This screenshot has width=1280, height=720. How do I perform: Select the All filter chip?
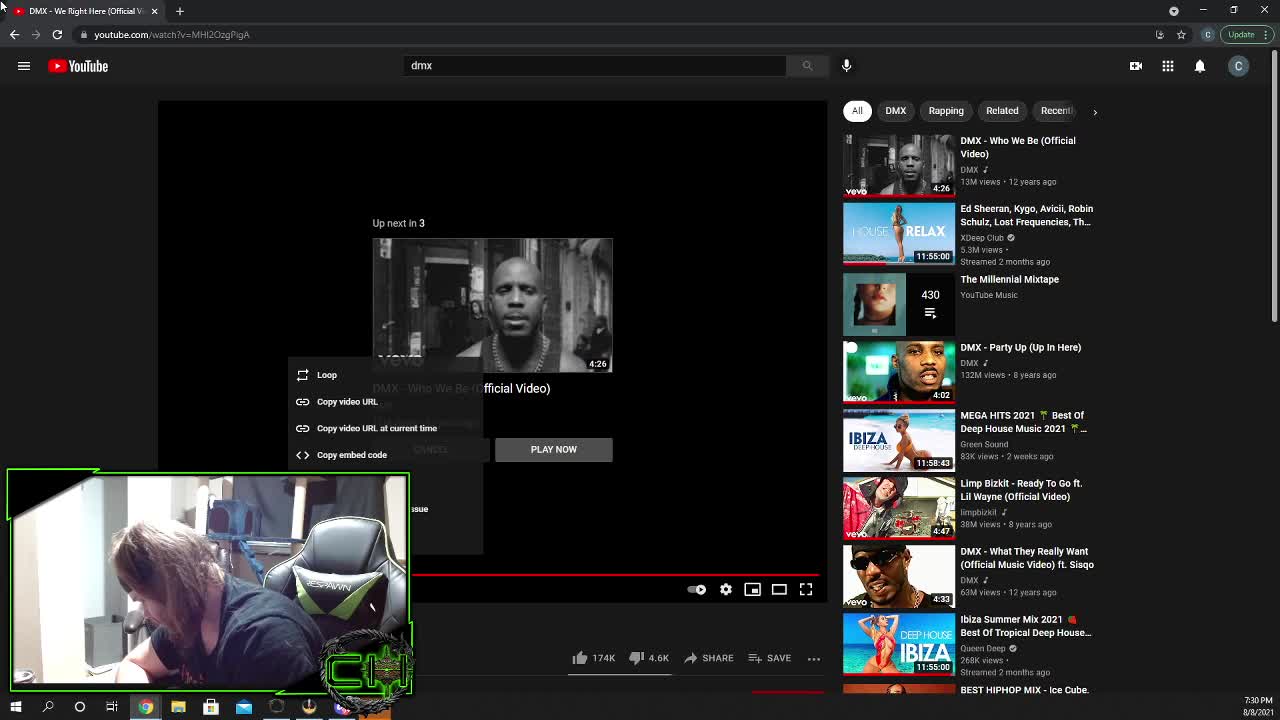pyautogui.click(x=857, y=111)
